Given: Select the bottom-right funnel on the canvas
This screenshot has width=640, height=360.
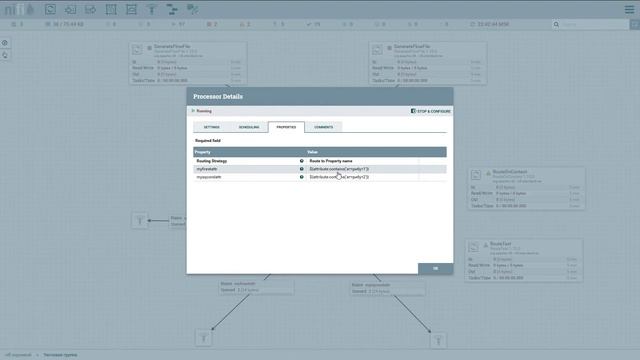Looking at the screenshot, I should [438, 340].
